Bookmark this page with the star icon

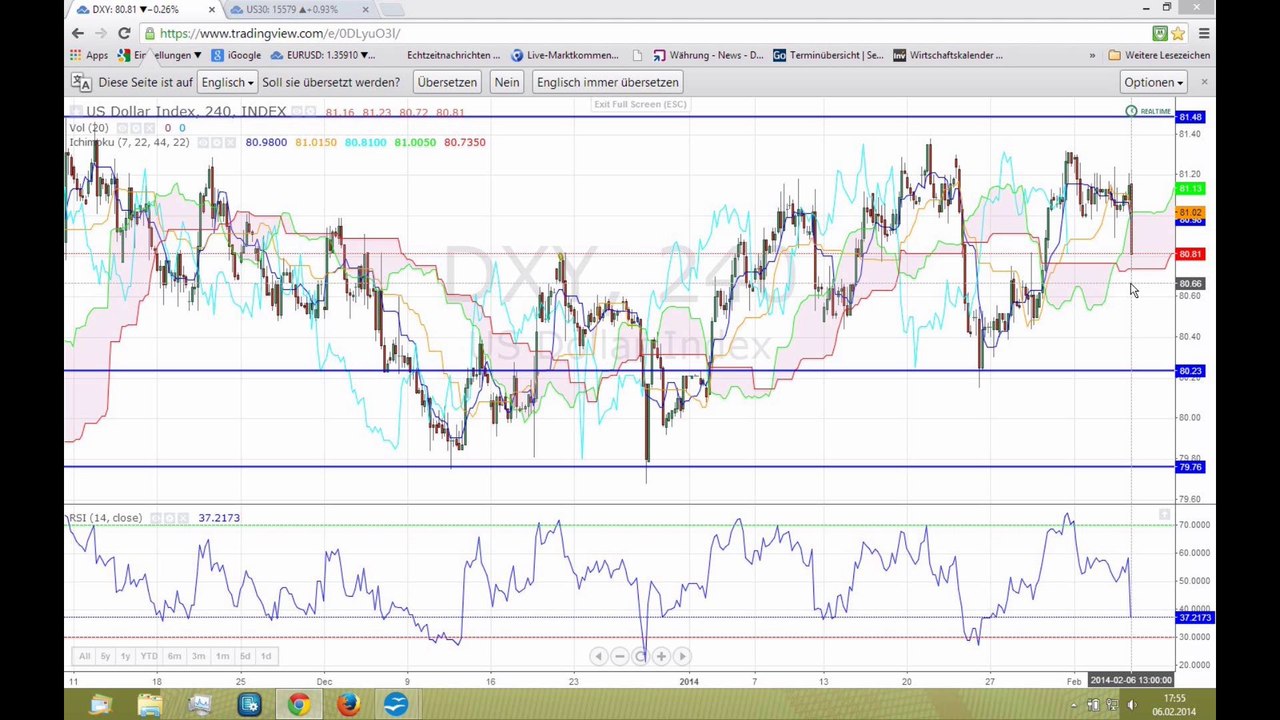[1177, 33]
